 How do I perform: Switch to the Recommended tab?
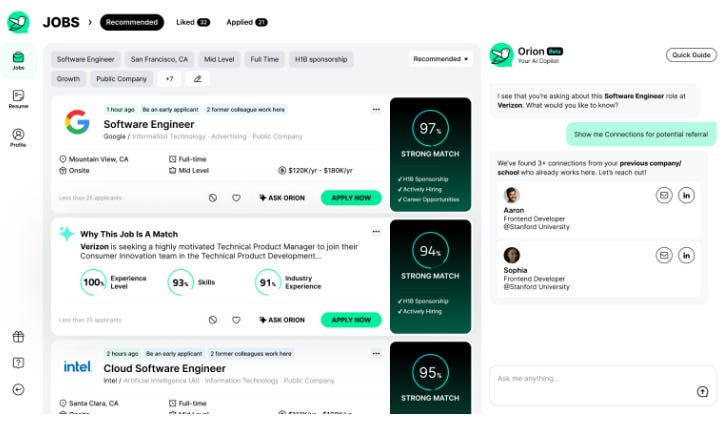tap(132, 22)
